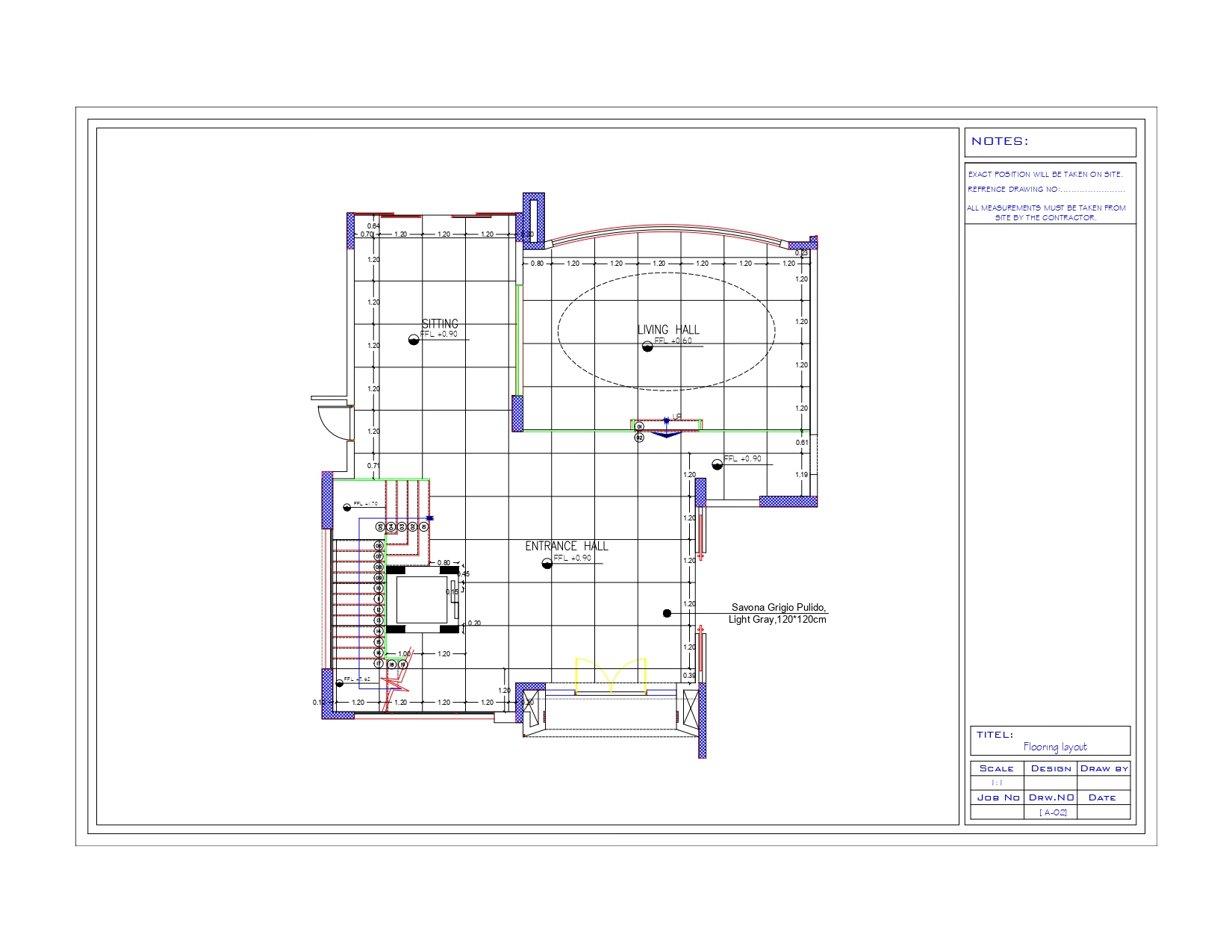
Task: Select the FFL +0.90 marker right of LIVING HALL
Action: [x=717, y=464]
